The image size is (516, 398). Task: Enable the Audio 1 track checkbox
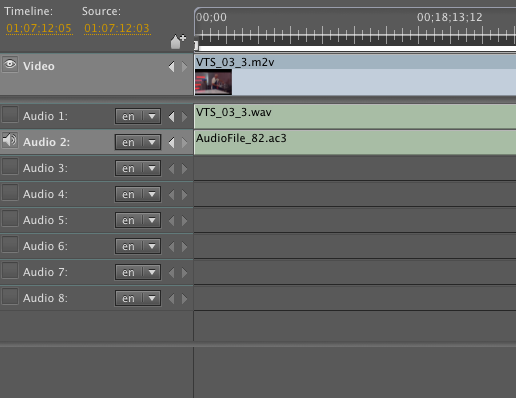pos(10,114)
